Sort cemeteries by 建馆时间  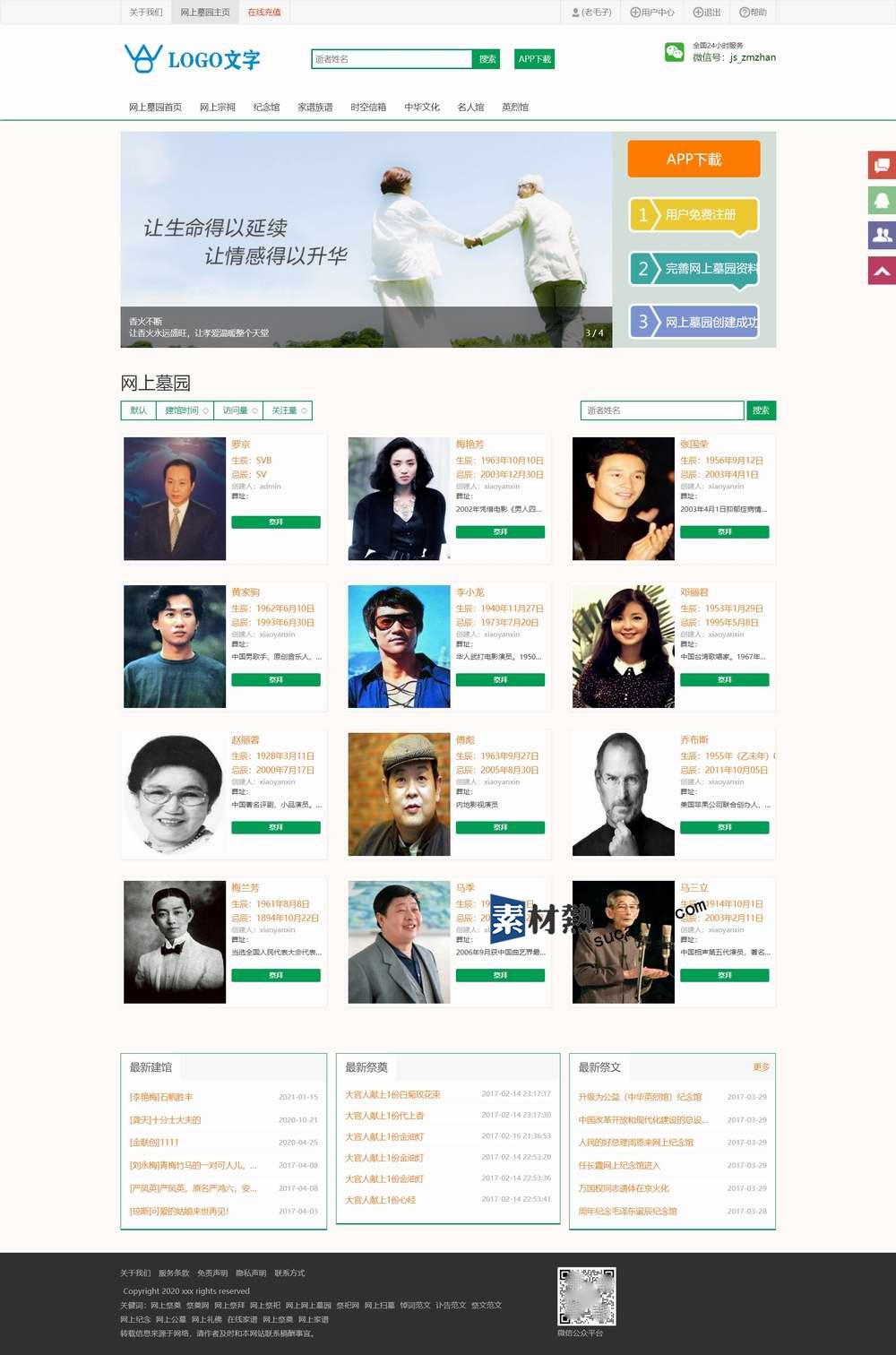(x=185, y=410)
